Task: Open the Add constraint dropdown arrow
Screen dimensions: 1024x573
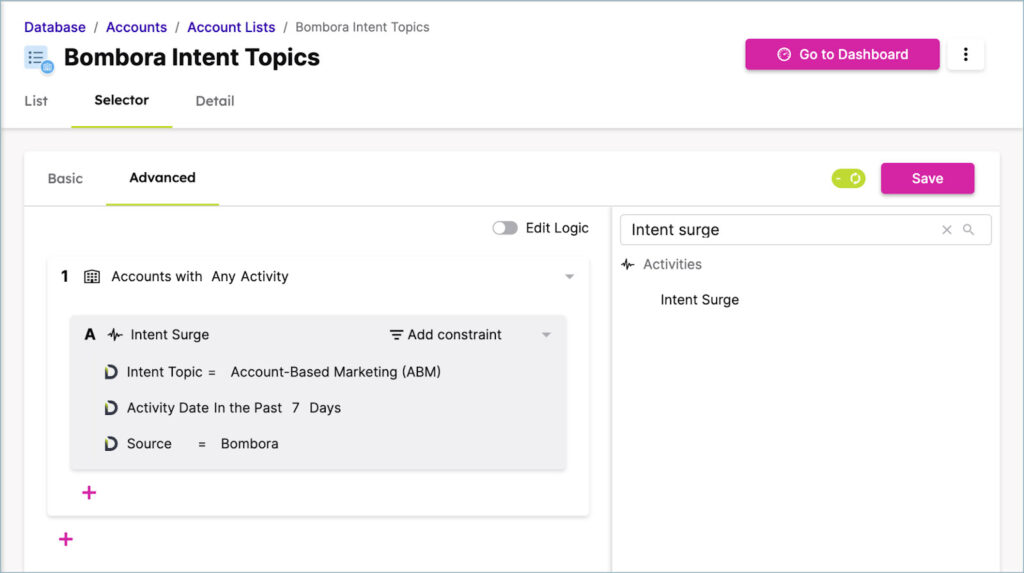Action: tap(546, 335)
